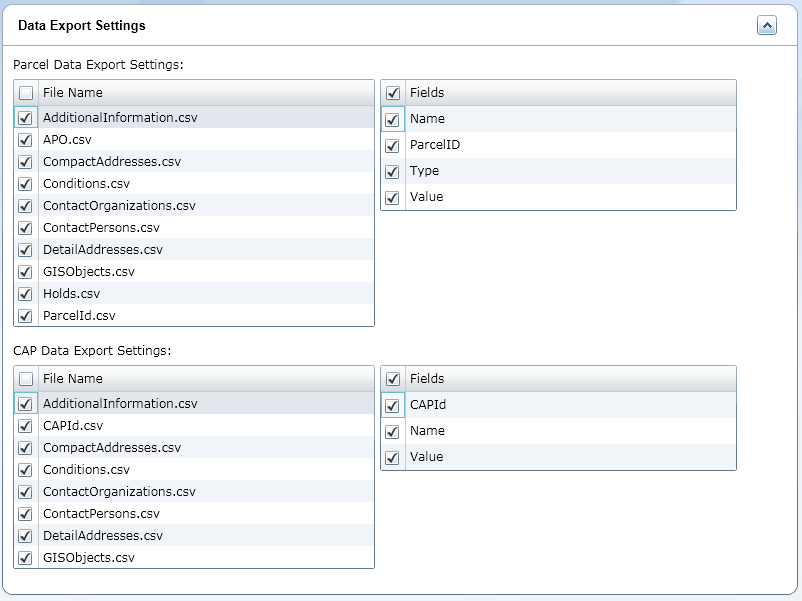Check the CAP File Name select-all checkbox

tap(26, 379)
